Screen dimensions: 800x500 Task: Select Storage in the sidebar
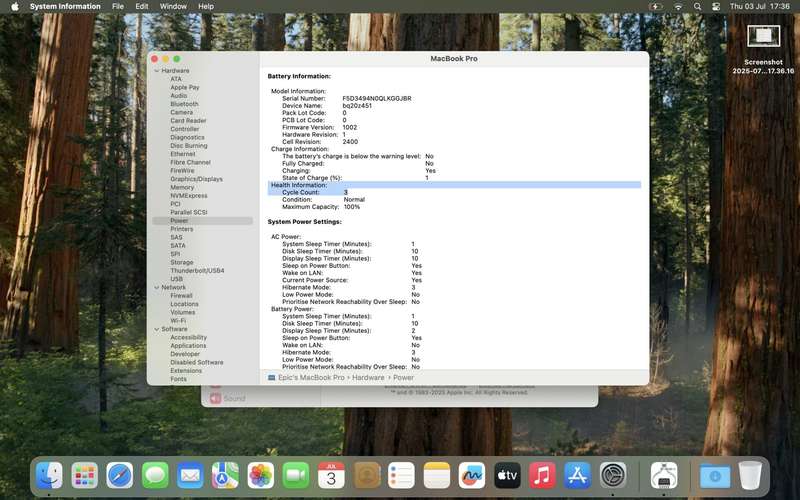tap(182, 262)
